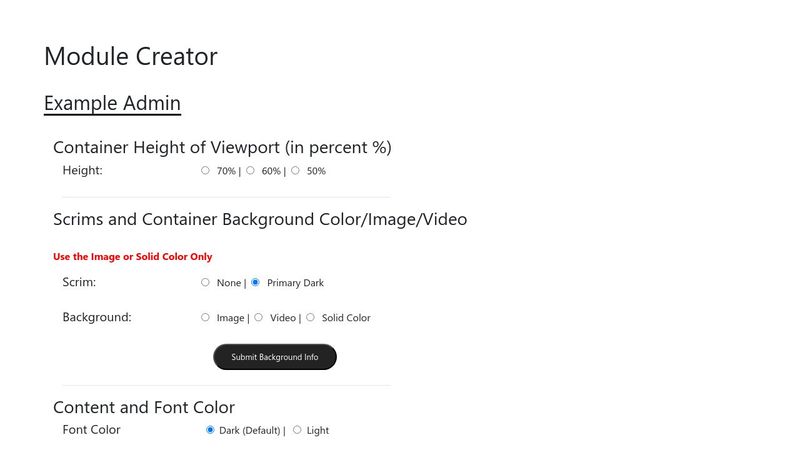Viewport: 800px width, 450px height.
Task: Choose Image as the background type
Action: (x=206, y=317)
